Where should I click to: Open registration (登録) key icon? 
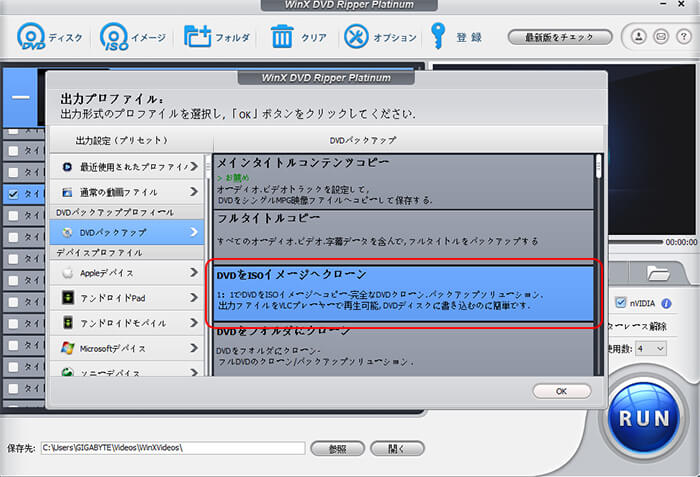[456, 37]
